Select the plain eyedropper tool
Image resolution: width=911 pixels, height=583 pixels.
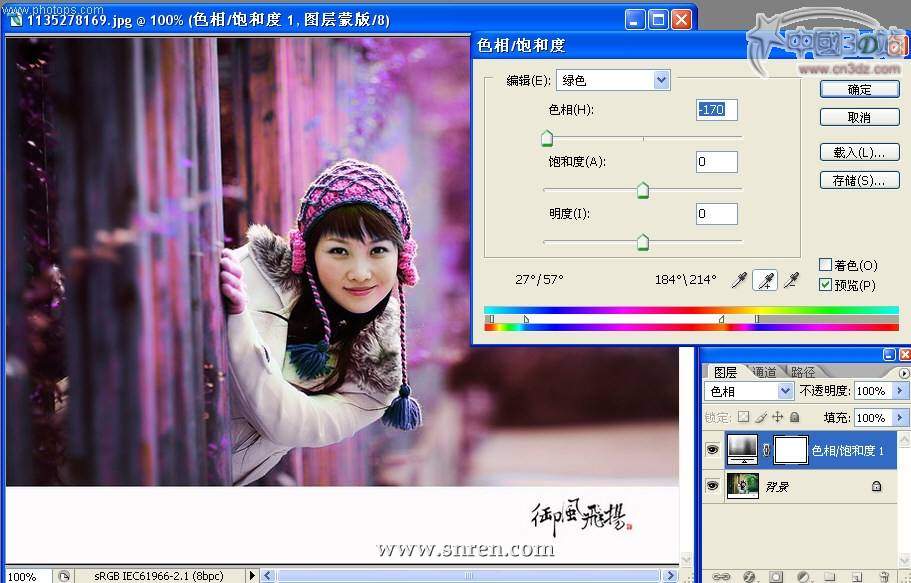click(x=739, y=281)
